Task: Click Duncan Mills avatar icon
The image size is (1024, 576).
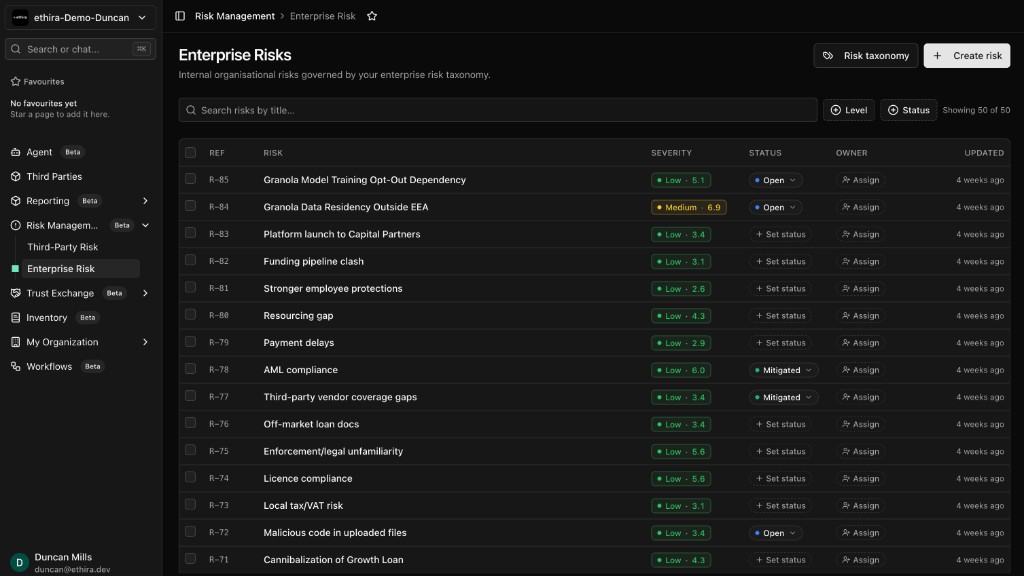Action: (x=20, y=562)
